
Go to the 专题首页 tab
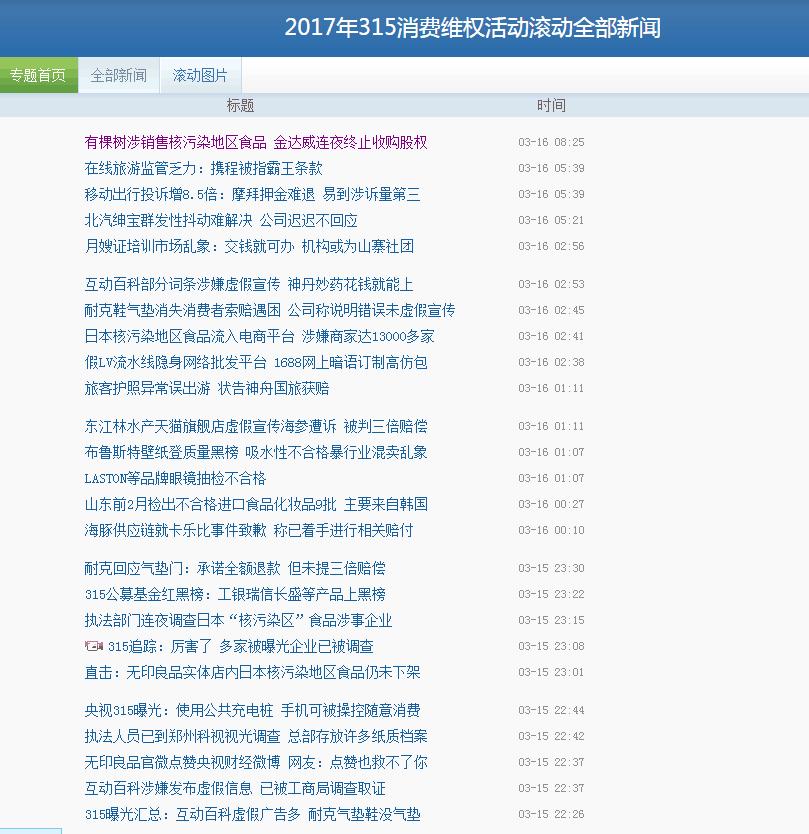(38, 74)
